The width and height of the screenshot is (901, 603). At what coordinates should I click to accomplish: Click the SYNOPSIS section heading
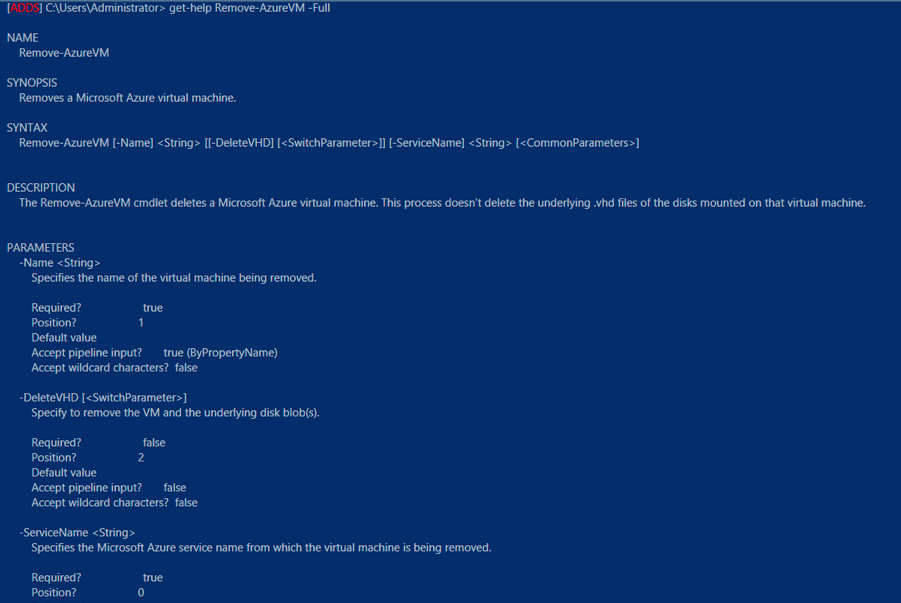click(x=32, y=83)
